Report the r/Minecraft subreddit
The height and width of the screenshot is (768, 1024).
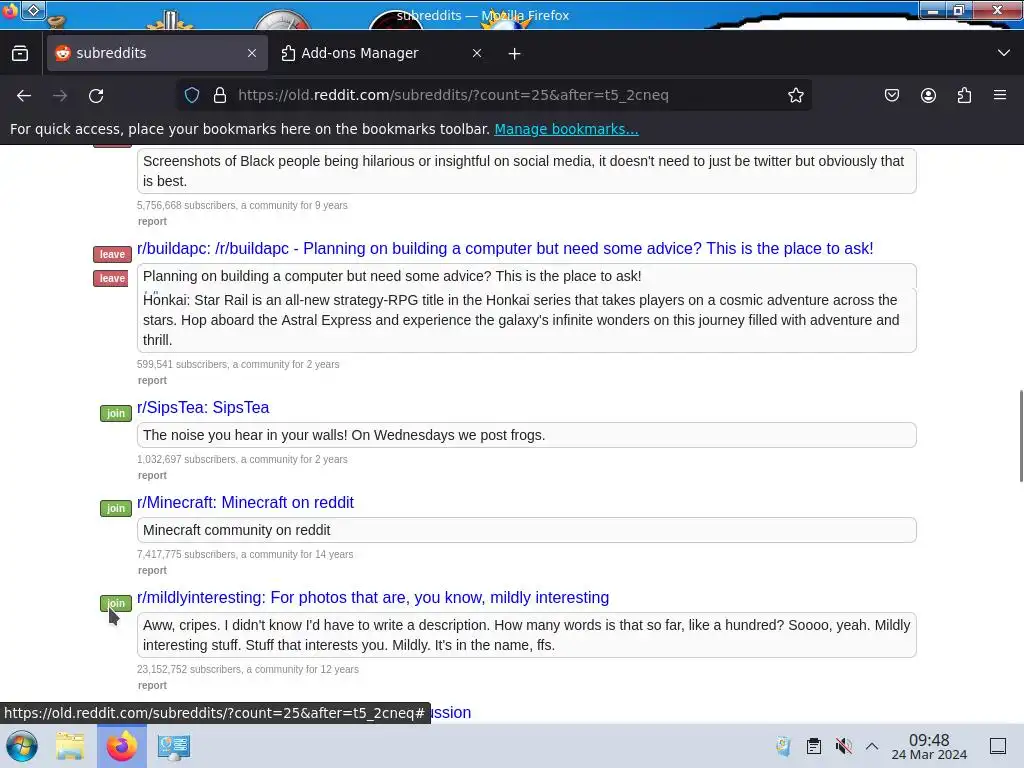tap(152, 571)
